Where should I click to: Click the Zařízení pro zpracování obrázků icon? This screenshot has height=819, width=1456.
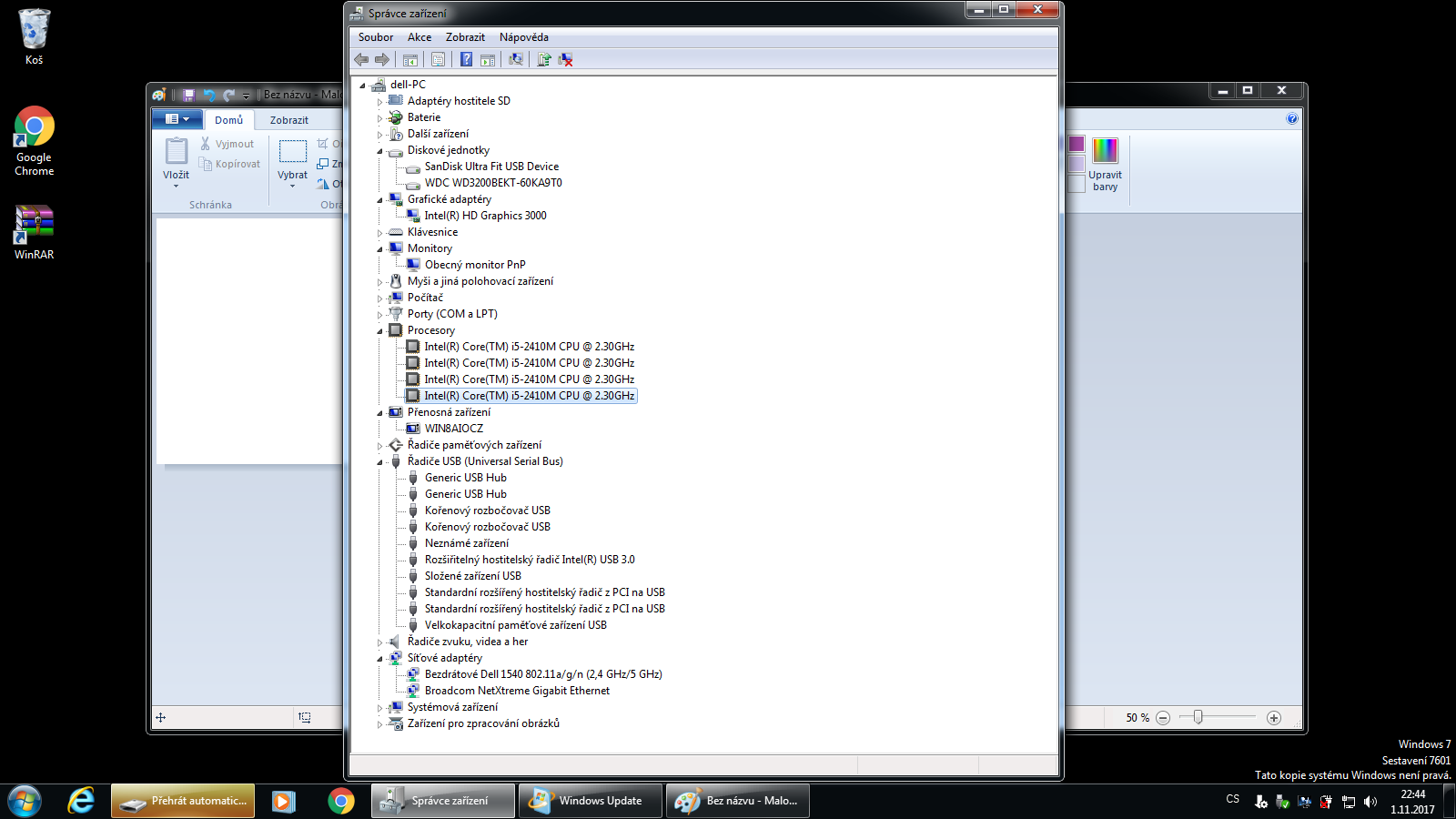click(396, 723)
